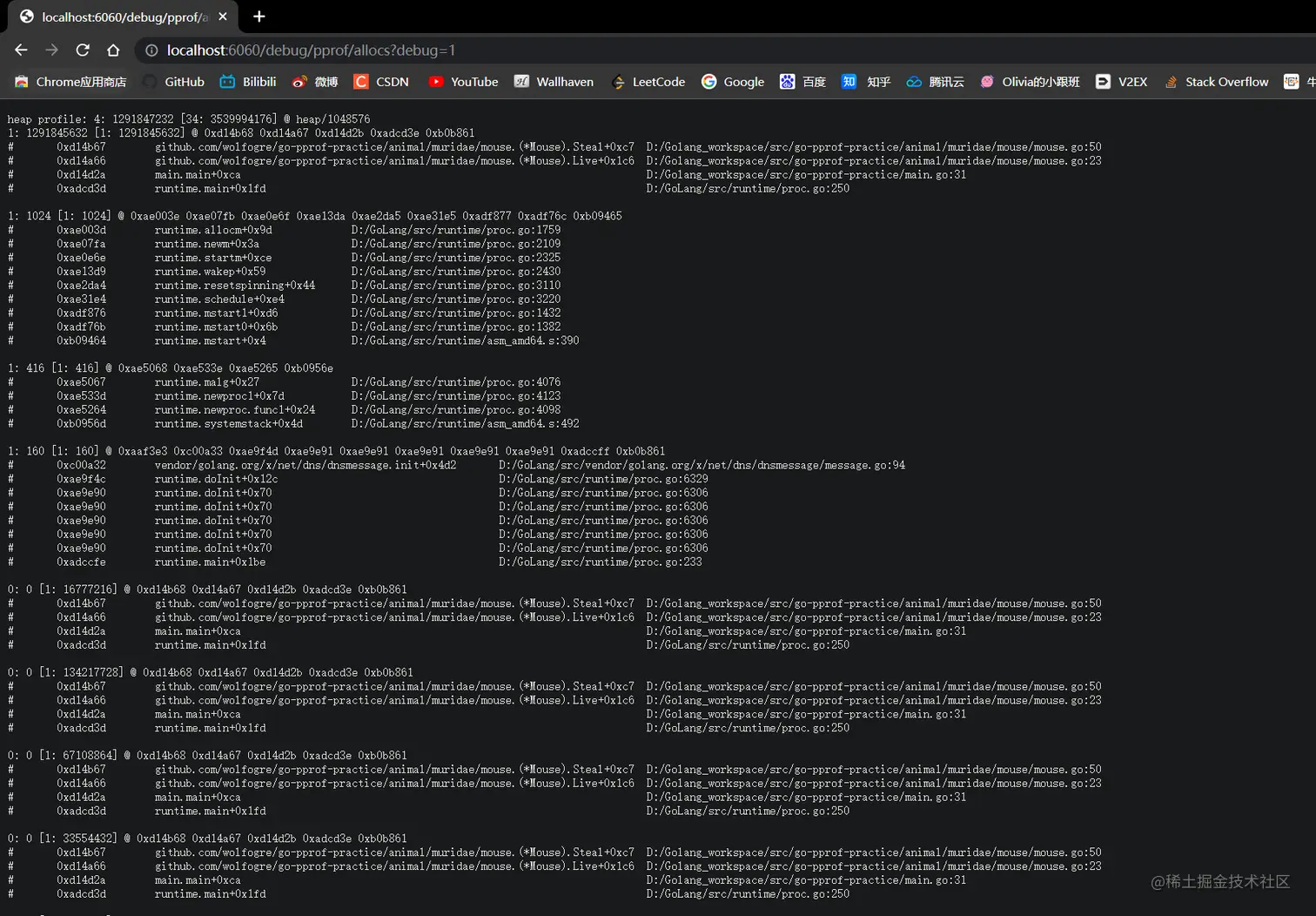Close the localhost:6060 tab
Viewport: 1316px width, 916px height.
pyautogui.click(x=223, y=17)
